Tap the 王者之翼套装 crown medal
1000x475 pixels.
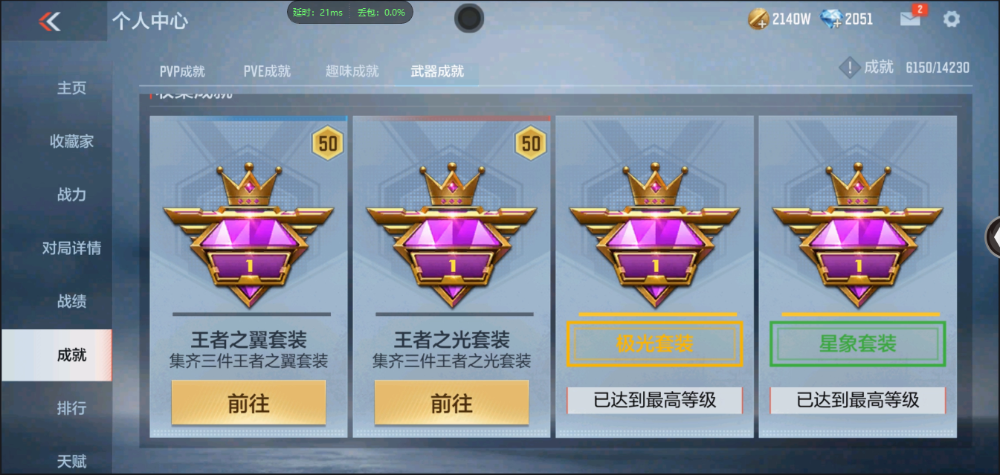[248, 235]
